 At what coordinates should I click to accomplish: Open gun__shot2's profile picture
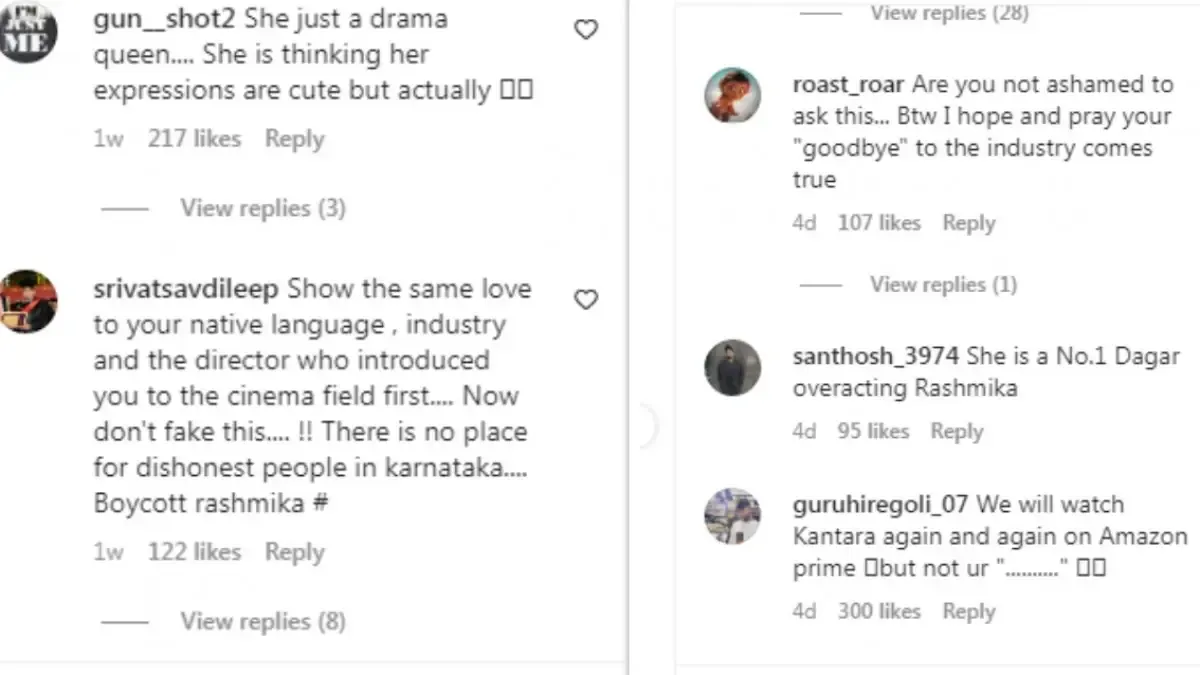coord(30,30)
